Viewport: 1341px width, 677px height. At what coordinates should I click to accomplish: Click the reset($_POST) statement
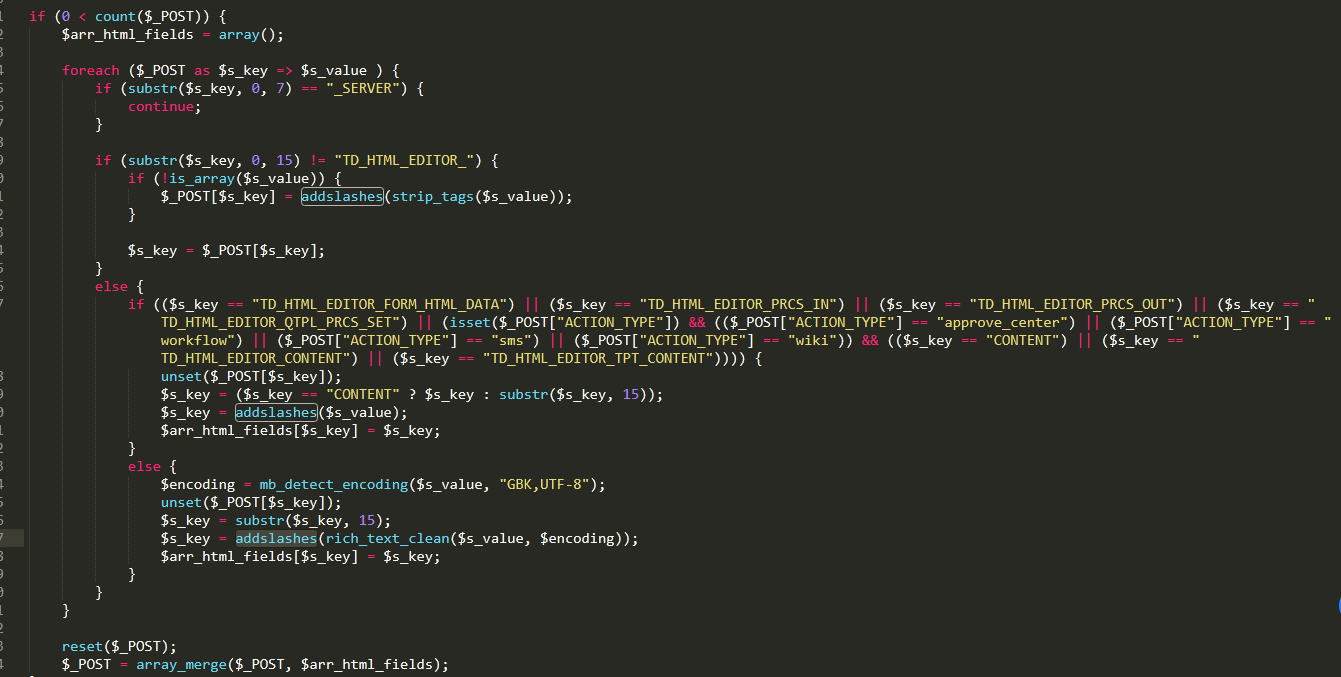(119, 647)
